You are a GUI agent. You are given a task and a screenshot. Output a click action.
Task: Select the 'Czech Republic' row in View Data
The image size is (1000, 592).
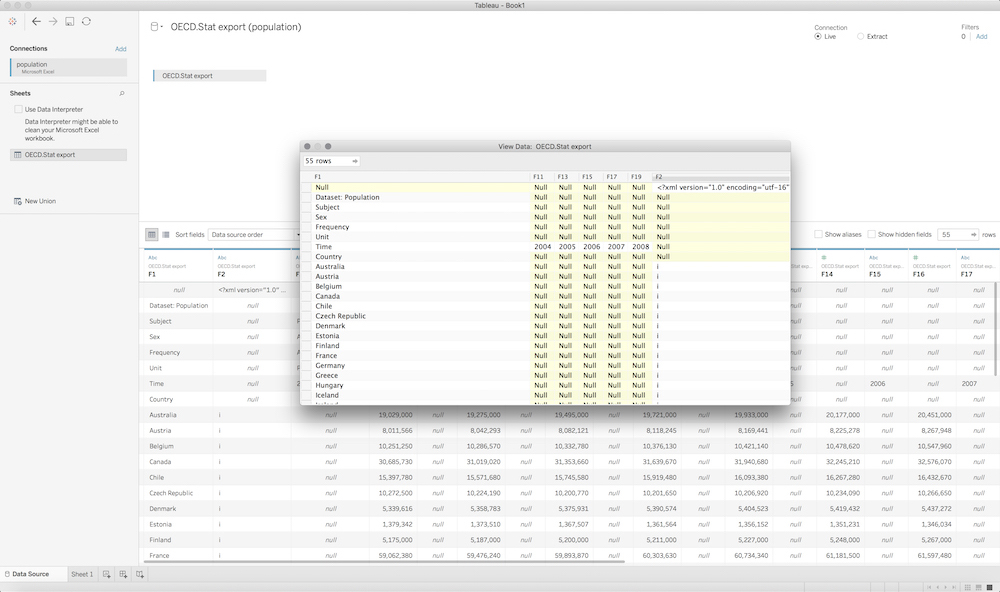point(545,316)
